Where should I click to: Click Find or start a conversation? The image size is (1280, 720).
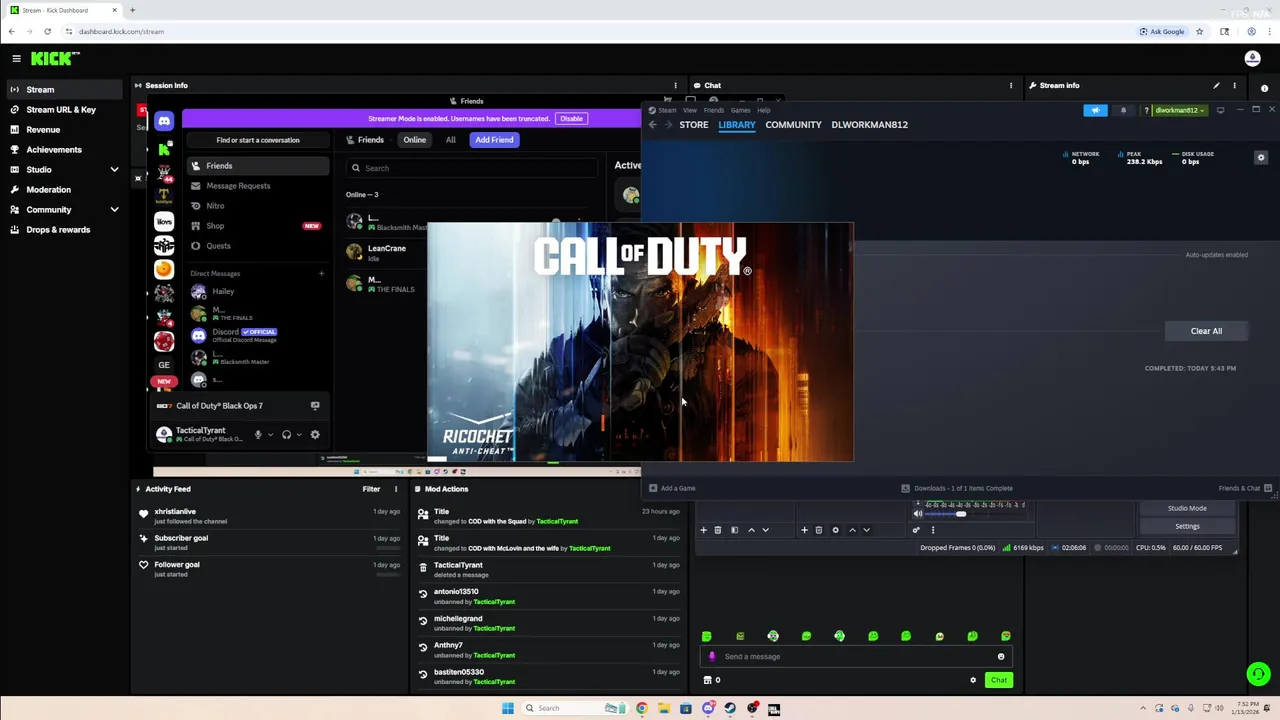pos(258,140)
